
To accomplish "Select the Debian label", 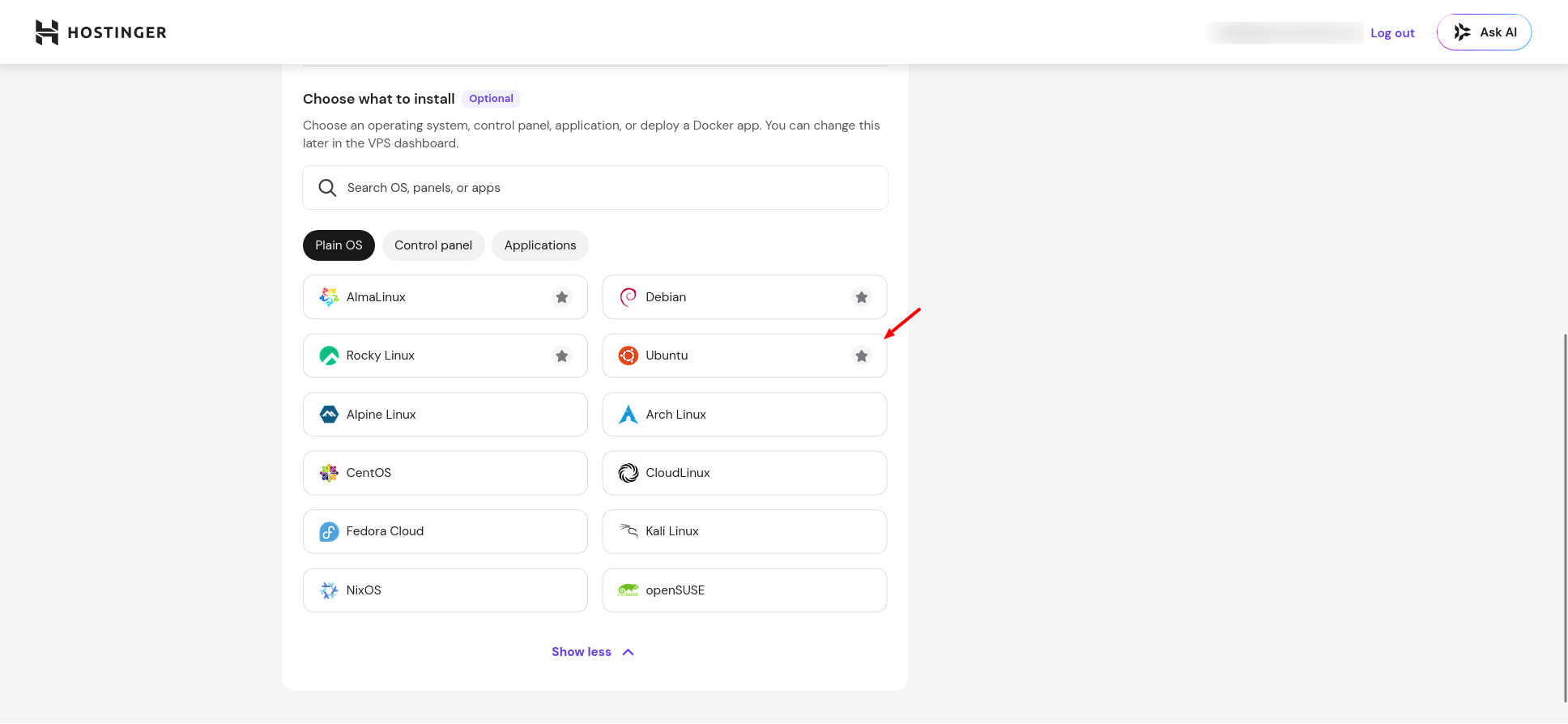I will coord(666,297).
